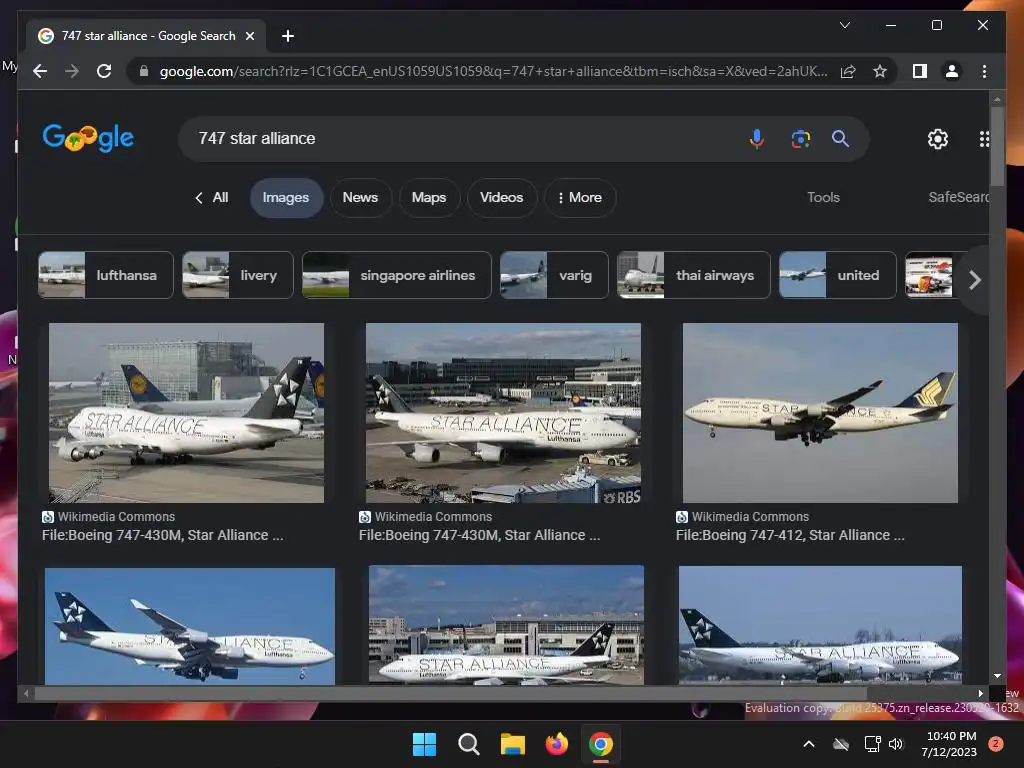This screenshot has height=768, width=1024.
Task: Open Singapore Airlines 747-412 landing image
Action: (820, 413)
